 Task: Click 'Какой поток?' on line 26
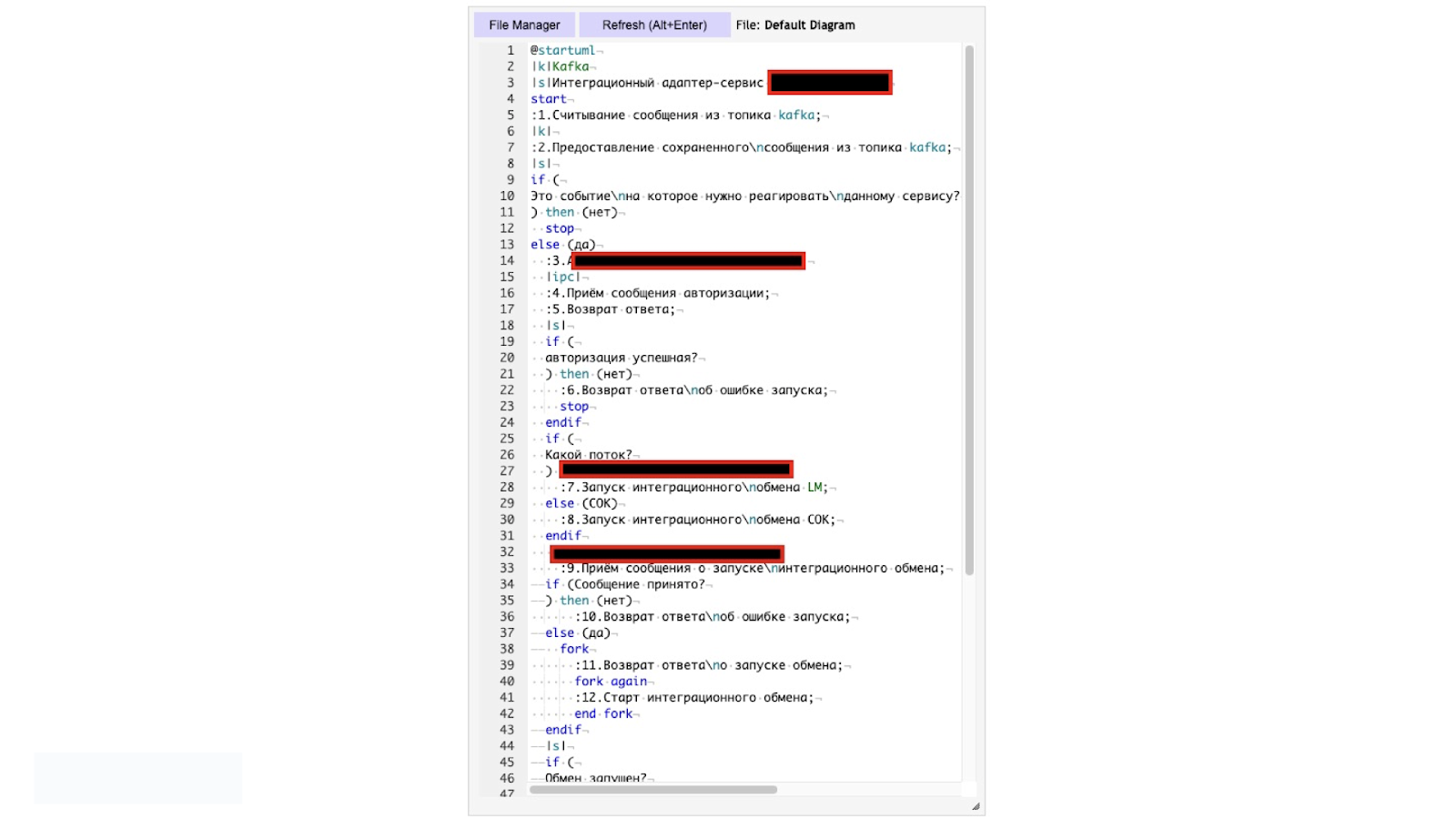click(589, 455)
